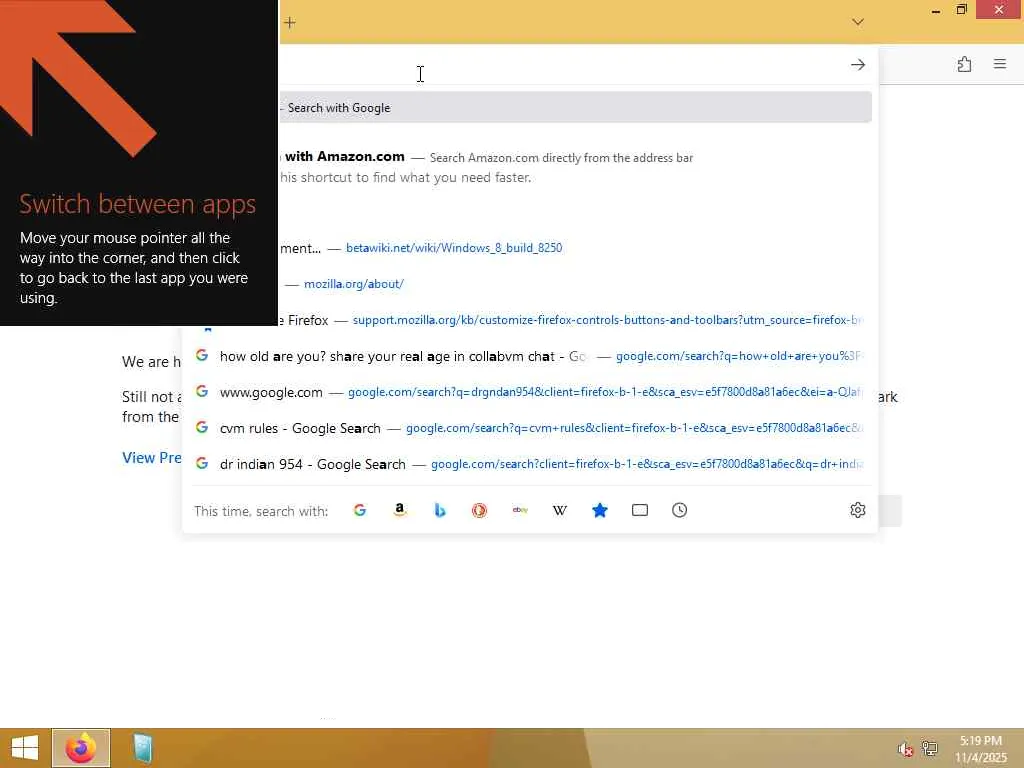Click Google favicon on 'cvm rules' row
Viewport: 1024px width, 768px height.
click(x=202, y=427)
